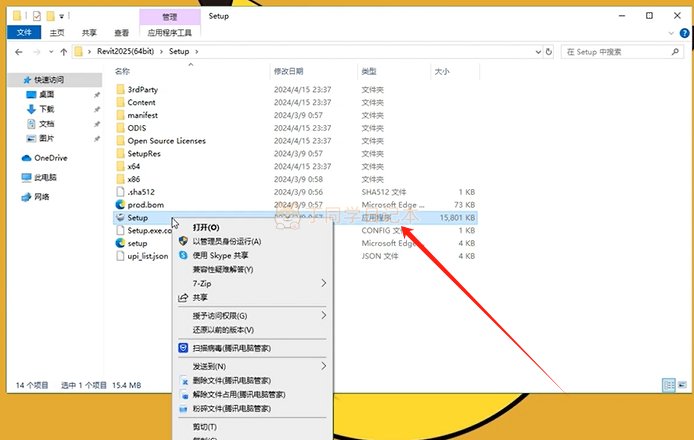Open quick access toolbar customize dropdown
The image size is (694, 440).
pyautogui.click(x=62, y=16)
